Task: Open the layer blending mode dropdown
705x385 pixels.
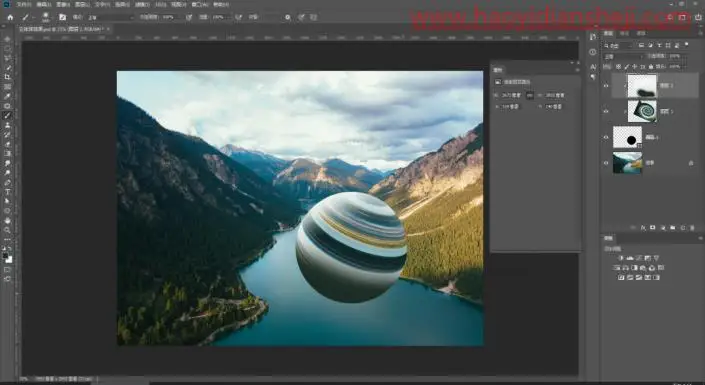Action: pos(623,57)
